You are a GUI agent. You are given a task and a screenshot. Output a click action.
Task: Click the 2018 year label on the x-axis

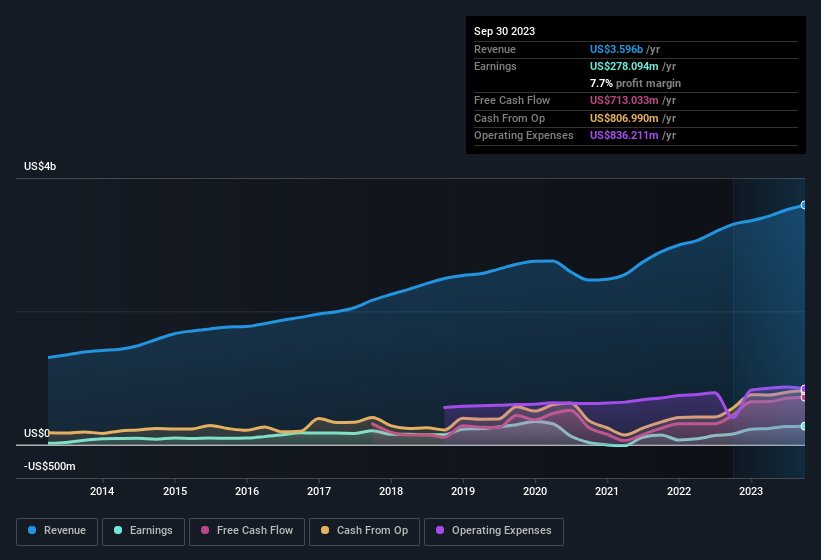[x=391, y=491]
